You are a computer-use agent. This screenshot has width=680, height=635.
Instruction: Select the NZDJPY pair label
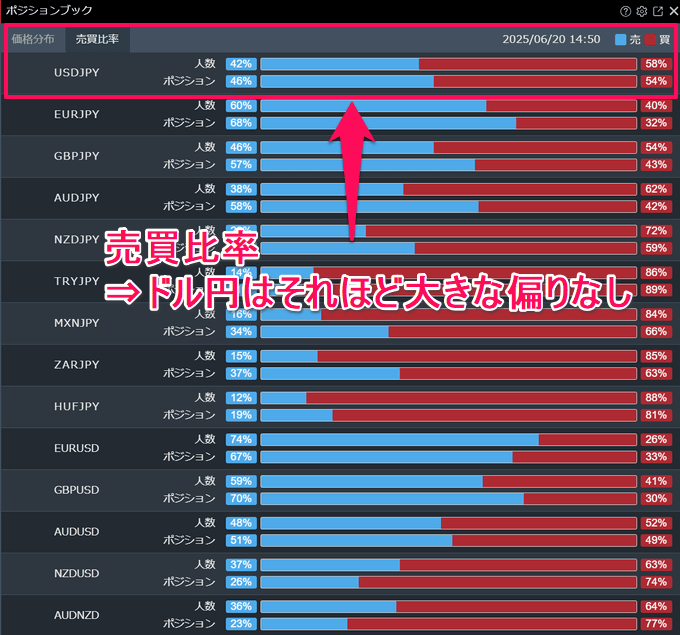[x=77, y=239]
